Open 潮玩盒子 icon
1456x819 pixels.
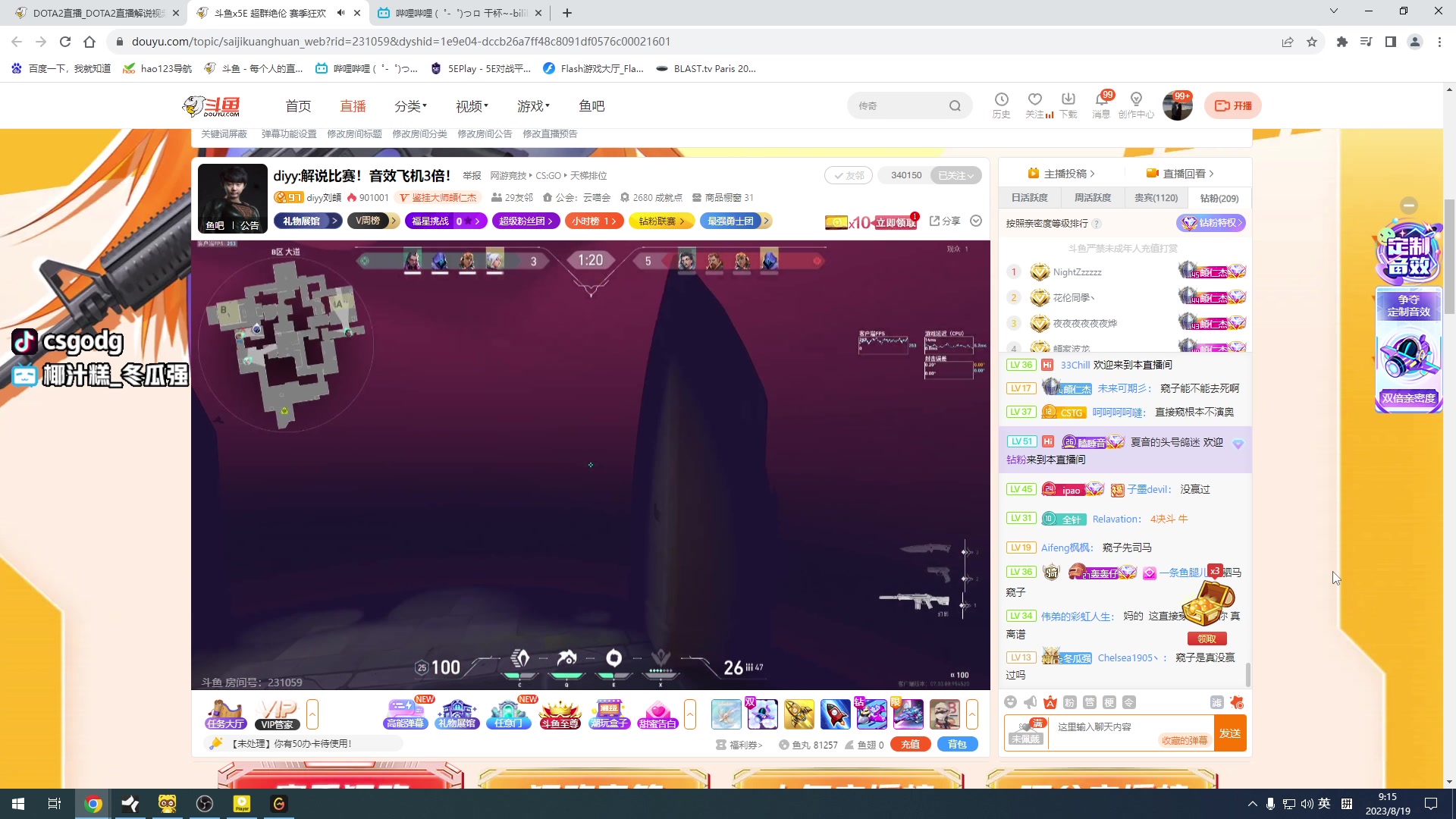tap(610, 714)
